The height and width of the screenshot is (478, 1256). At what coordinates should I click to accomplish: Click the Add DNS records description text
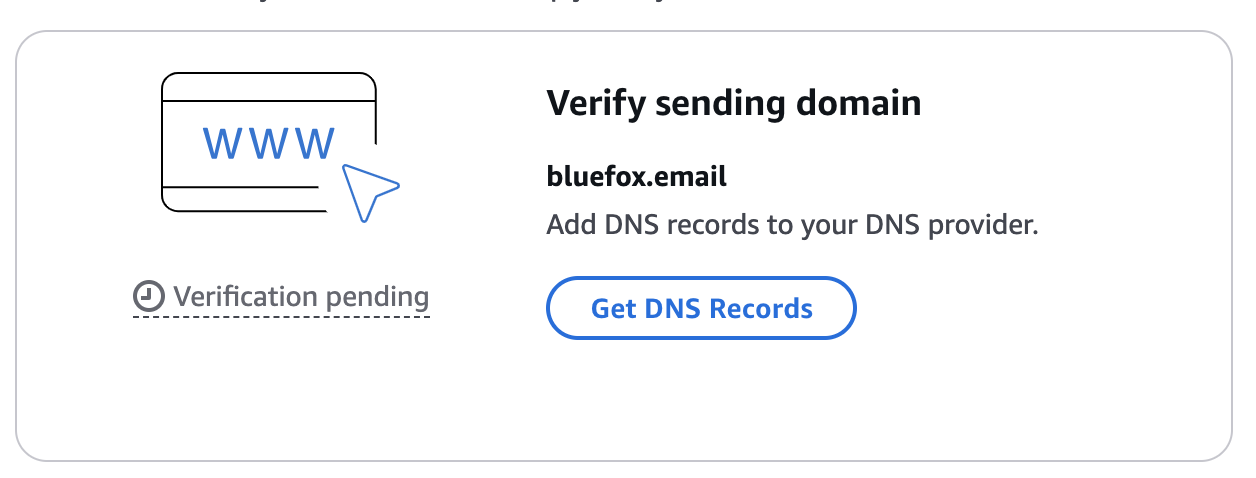pyautogui.click(x=792, y=225)
